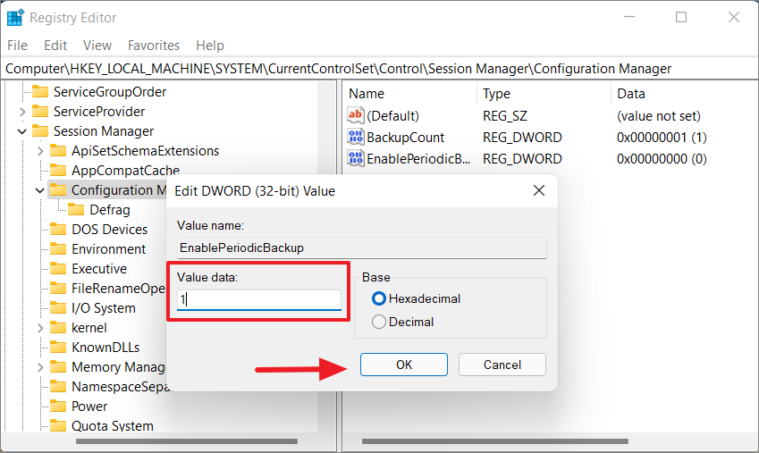Image resolution: width=759 pixels, height=453 pixels.
Task: Click the Memory Manag... folder icon
Action: 58,367
